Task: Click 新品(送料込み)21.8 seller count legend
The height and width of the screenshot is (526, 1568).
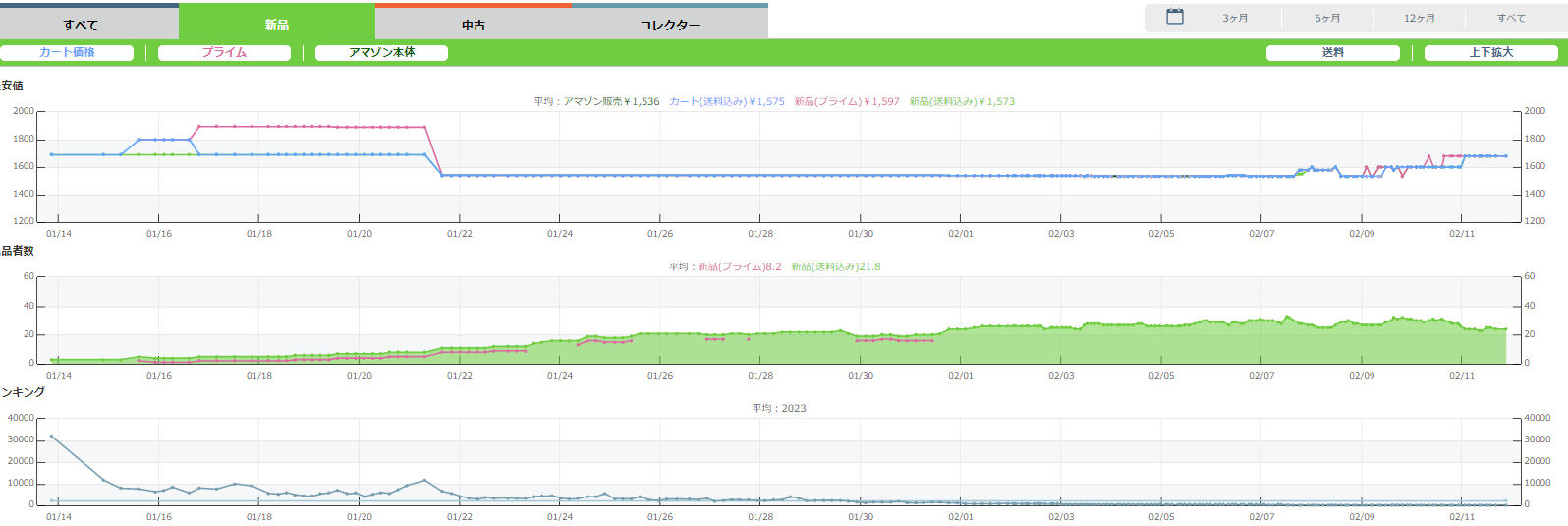Action: (x=836, y=266)
